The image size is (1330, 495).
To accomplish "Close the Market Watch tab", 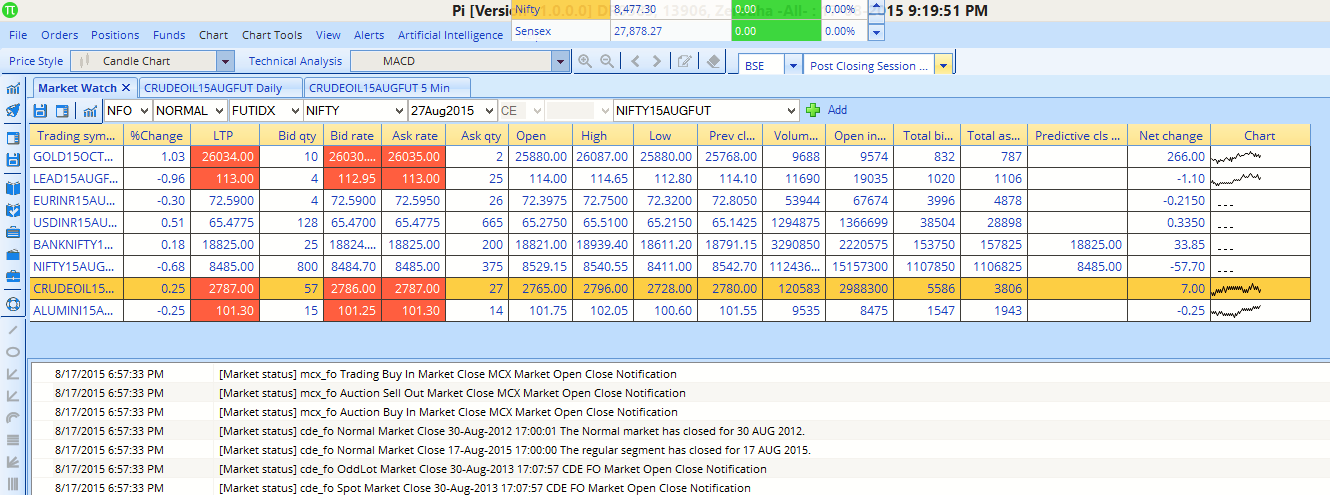I will point(126,88).
